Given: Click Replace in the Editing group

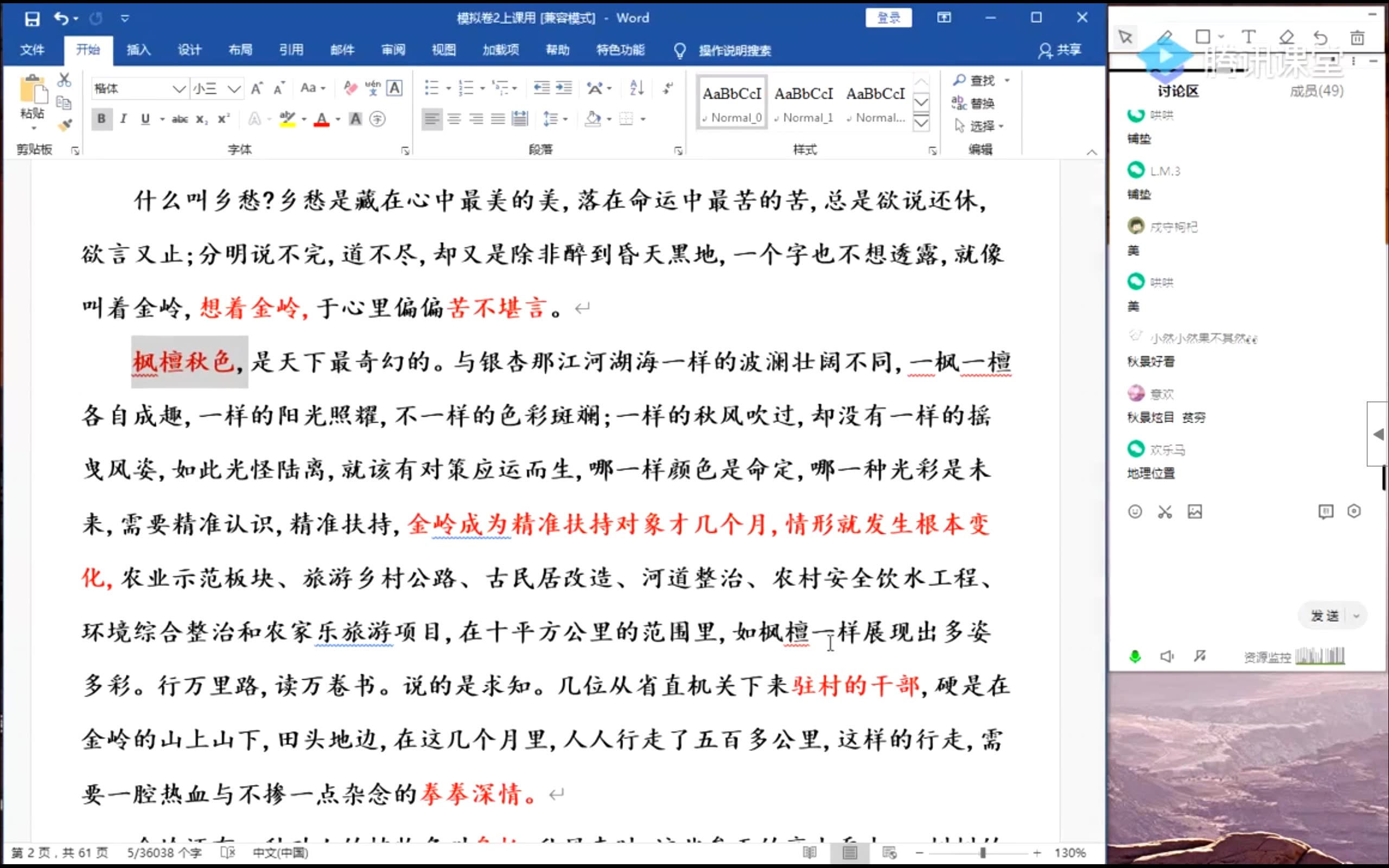Looking at the screenshot, I should pos(973,103).
